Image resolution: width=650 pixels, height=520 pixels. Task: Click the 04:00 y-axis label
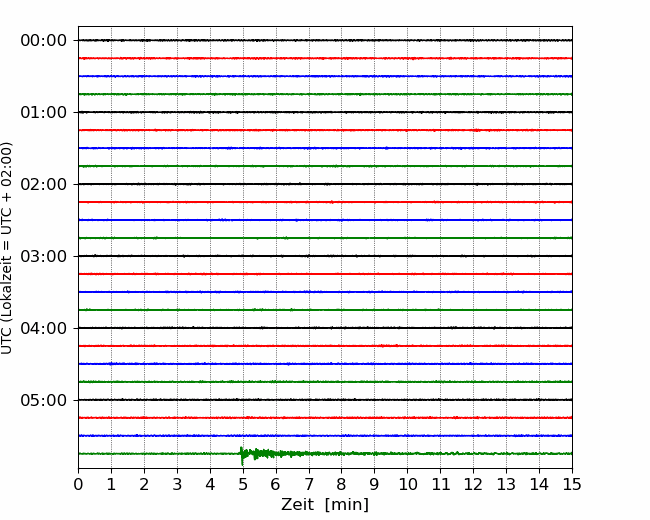(44, 328)
